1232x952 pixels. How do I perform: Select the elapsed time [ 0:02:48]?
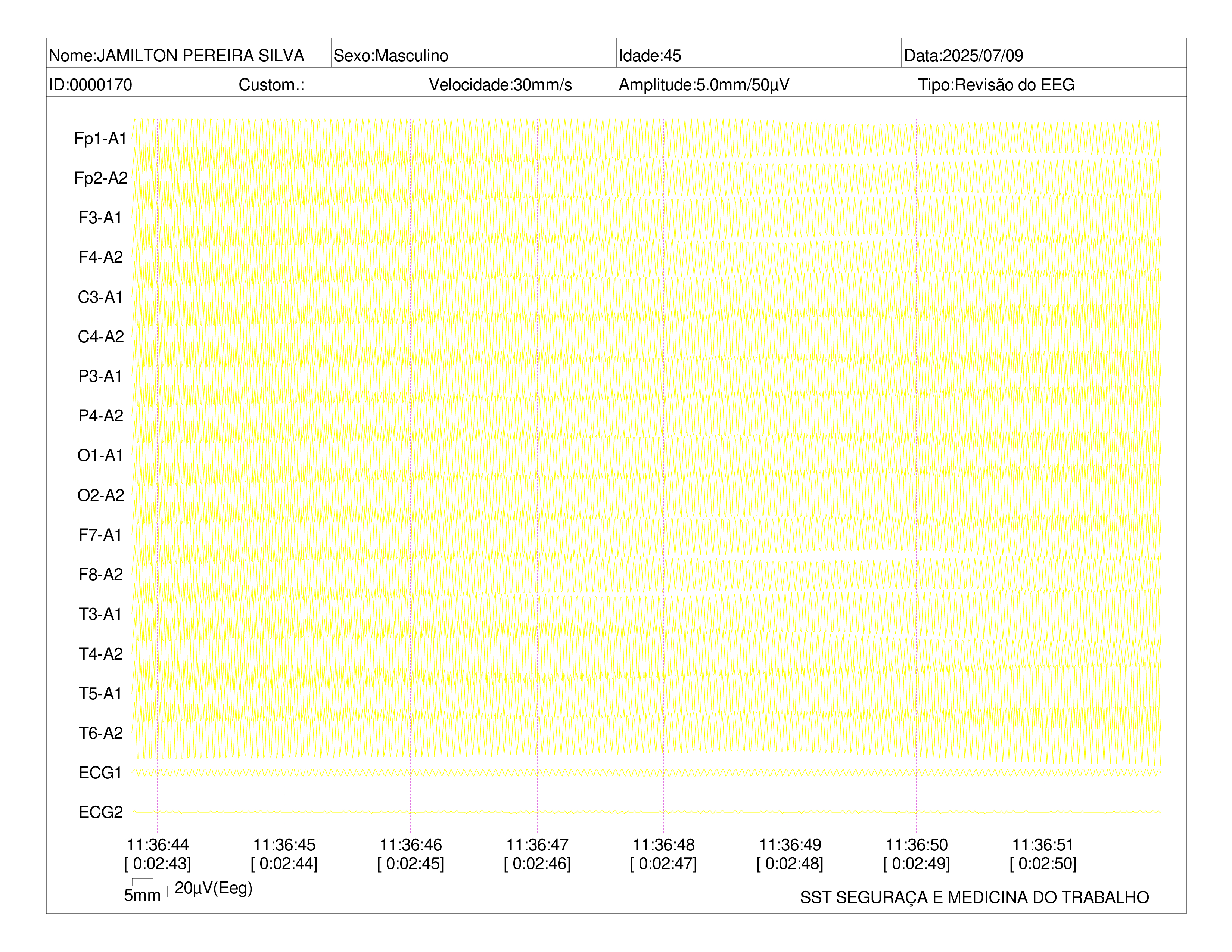pos(790,864)
